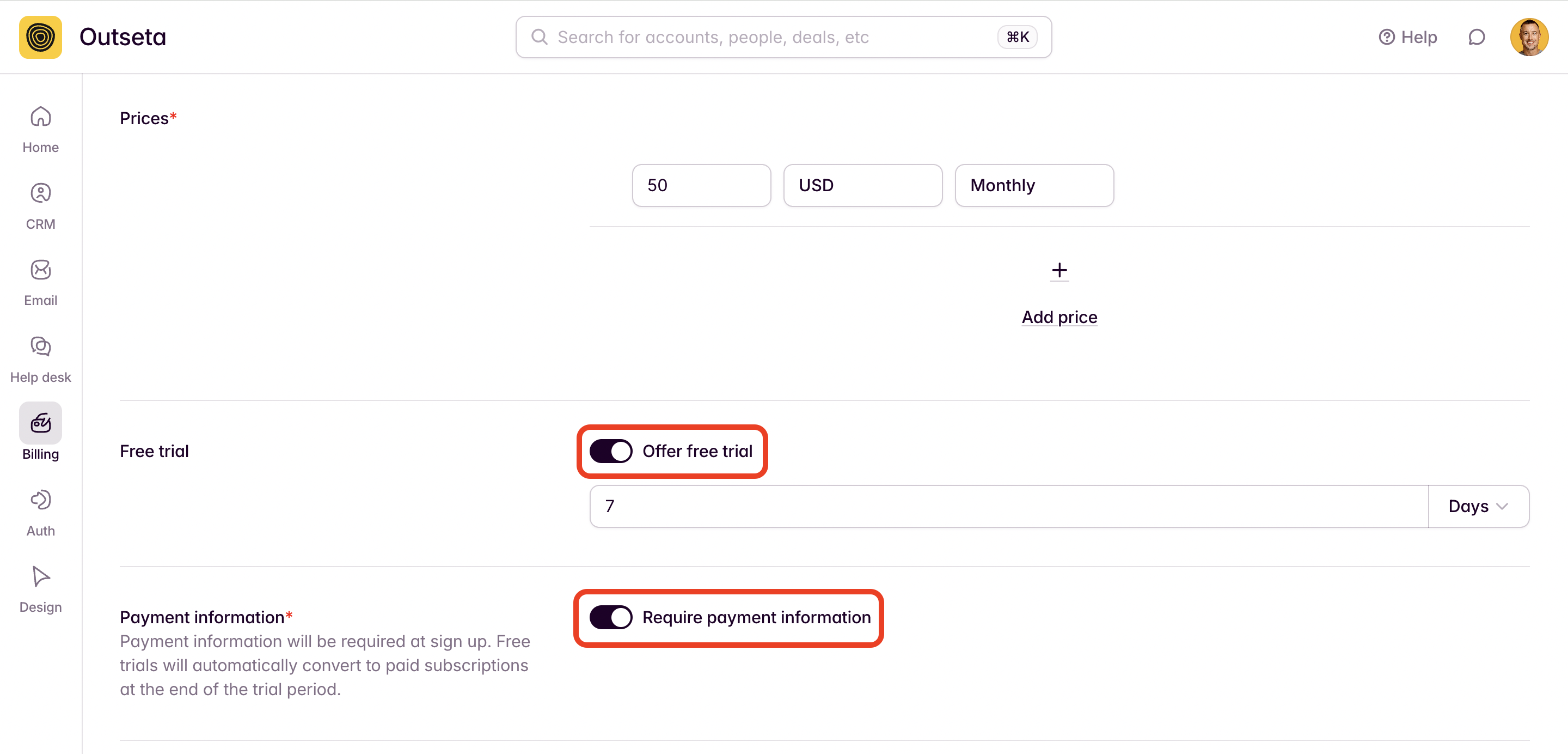Click the Outseta logo icon
Image resolution: width=1568 pixels, height=754 pixels.
click(40, 37)
